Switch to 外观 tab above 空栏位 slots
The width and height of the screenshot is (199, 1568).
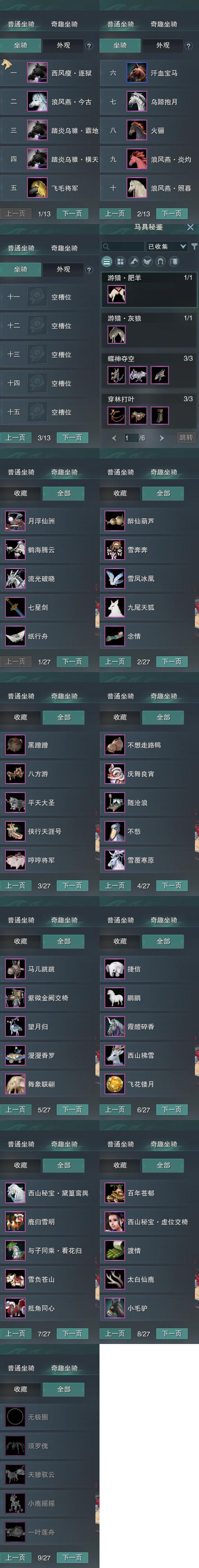(x=63, y=269)
